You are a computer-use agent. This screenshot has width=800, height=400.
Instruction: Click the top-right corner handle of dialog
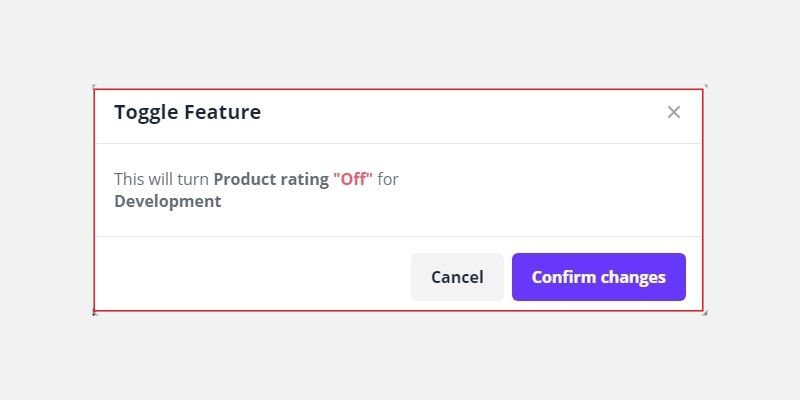click(705, 87)
